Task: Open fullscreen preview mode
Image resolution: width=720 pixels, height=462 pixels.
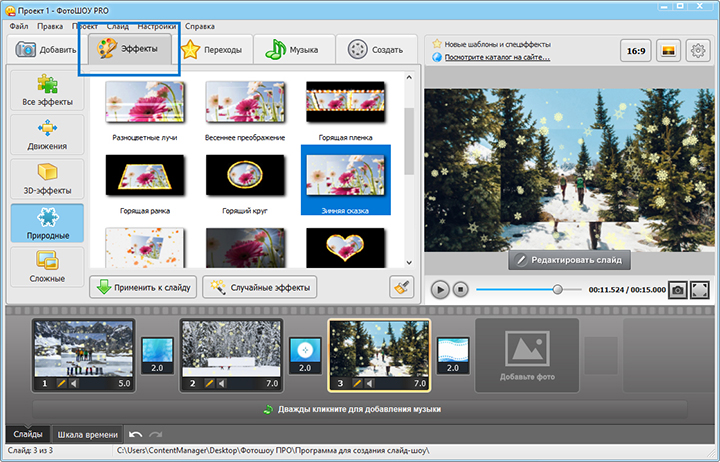Action: tap(700, 289)
